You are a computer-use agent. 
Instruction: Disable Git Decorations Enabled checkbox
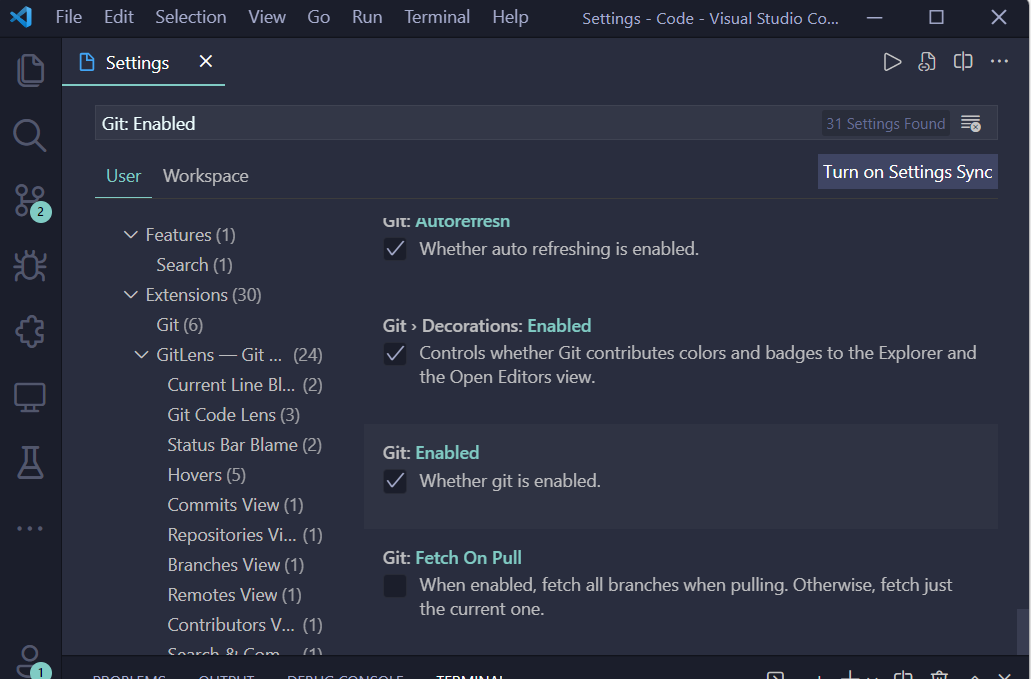[x=396, y=353]
